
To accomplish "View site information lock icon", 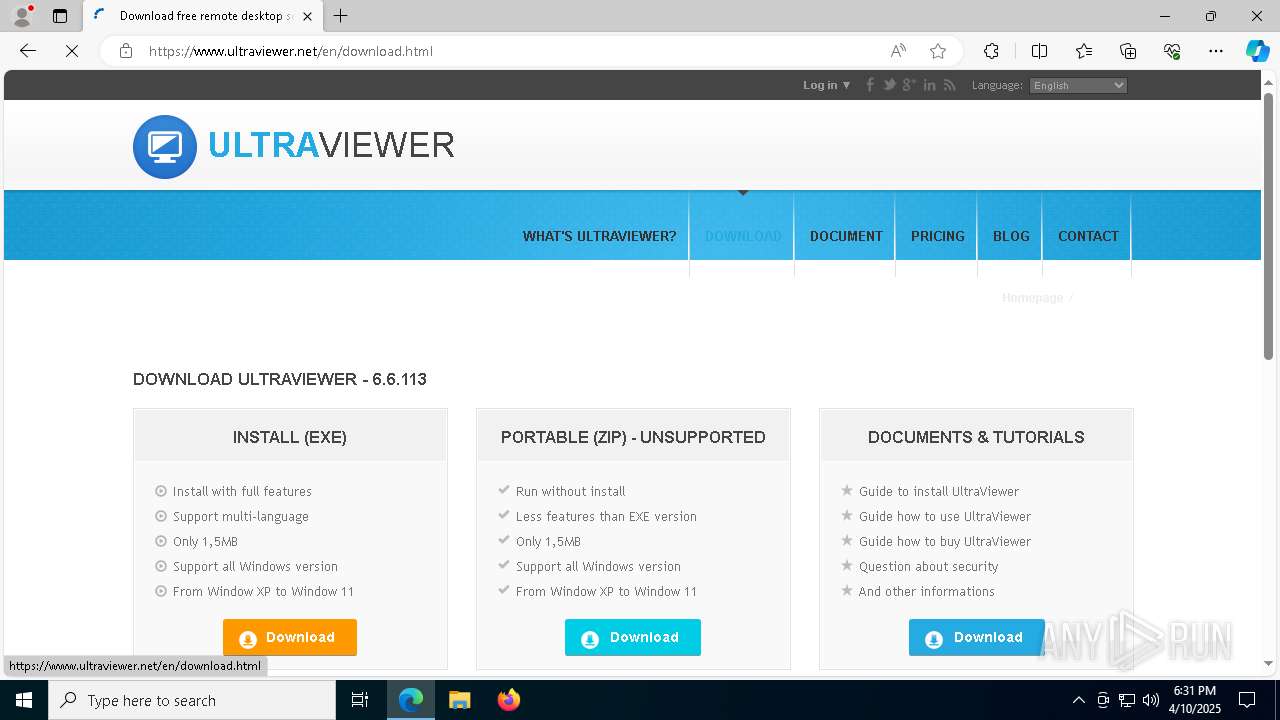I will pos(126,51).
